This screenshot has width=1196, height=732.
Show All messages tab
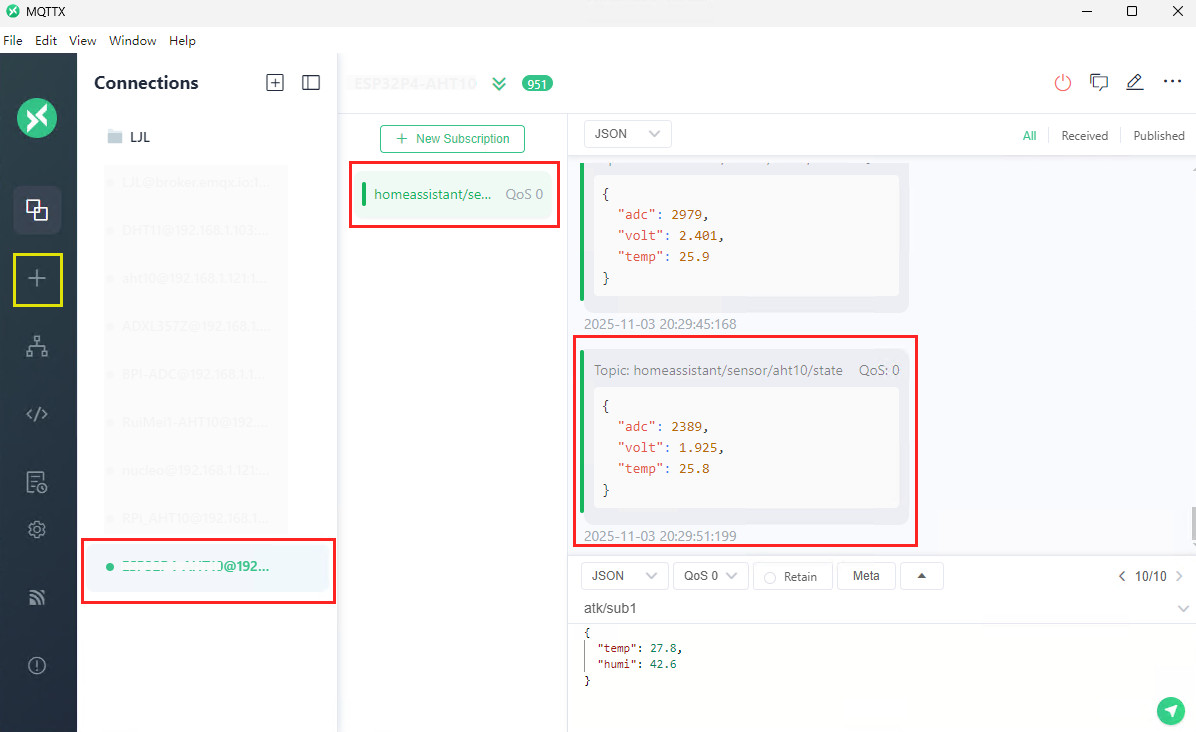tap(1030, 136)
